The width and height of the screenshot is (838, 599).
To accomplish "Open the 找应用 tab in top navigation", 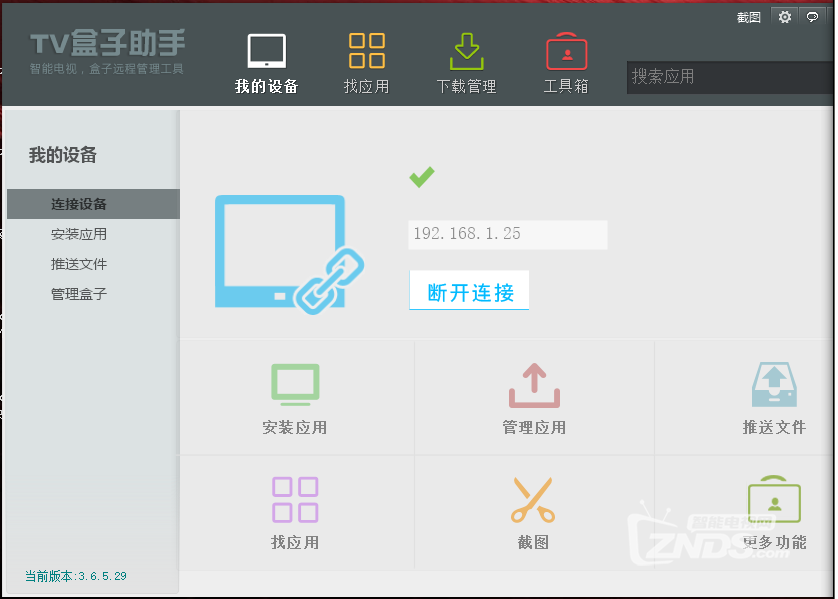I will click(x=367, y=64).
